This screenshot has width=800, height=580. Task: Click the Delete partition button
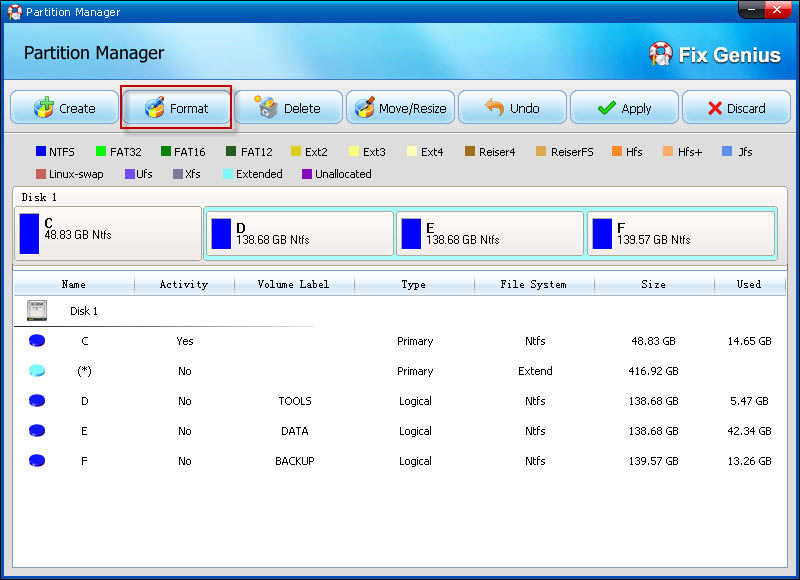pyautogui.click(x=288, y=108)
